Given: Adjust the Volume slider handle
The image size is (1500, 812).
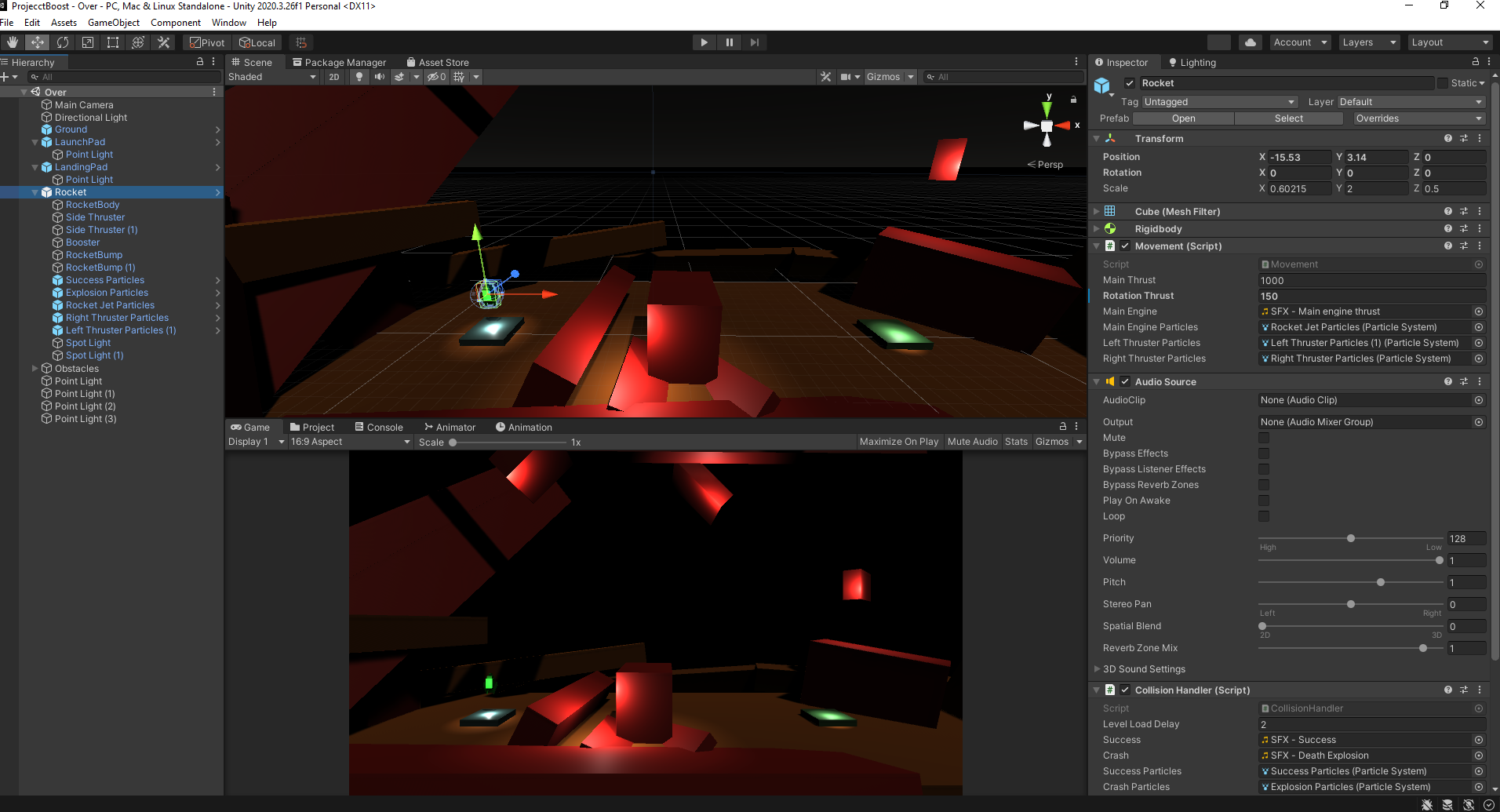Looking at the screenshot, I should point(1439,560).
